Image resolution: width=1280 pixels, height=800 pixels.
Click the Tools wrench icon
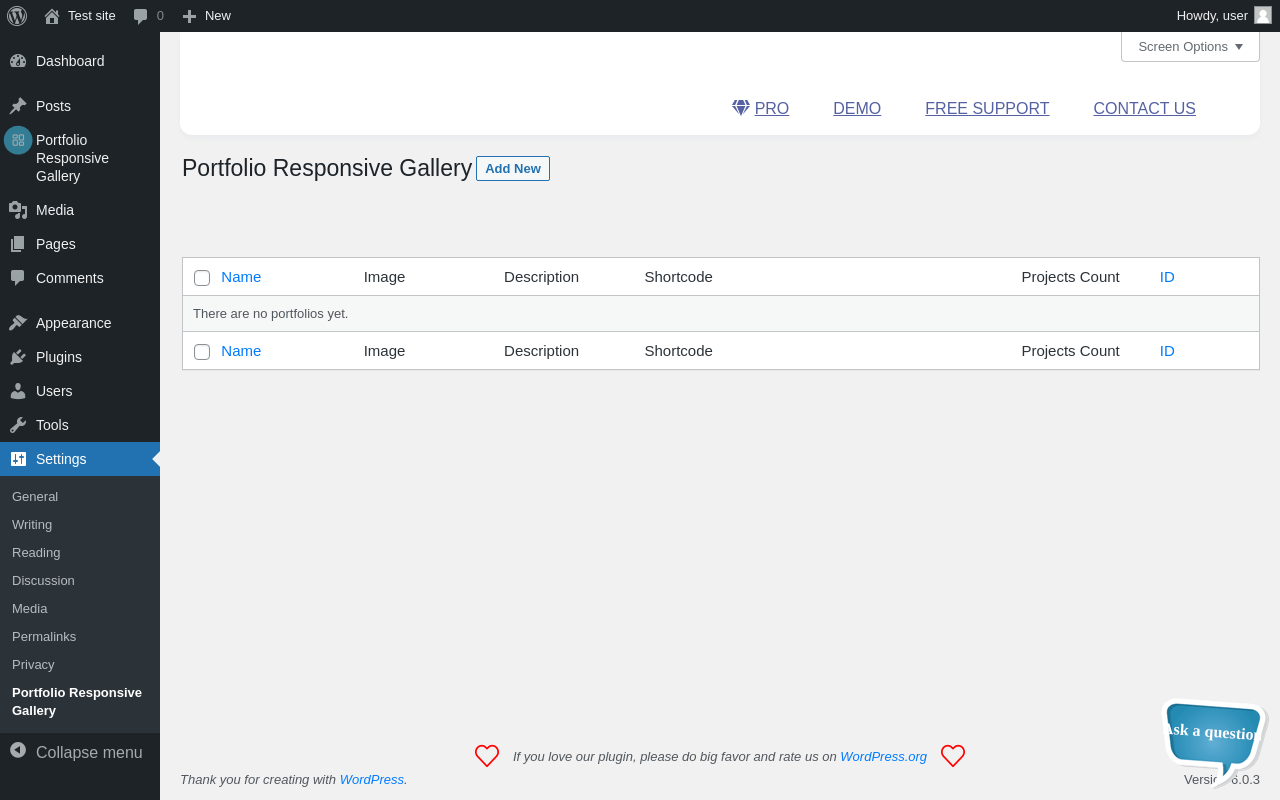click(x=18, y=425)
